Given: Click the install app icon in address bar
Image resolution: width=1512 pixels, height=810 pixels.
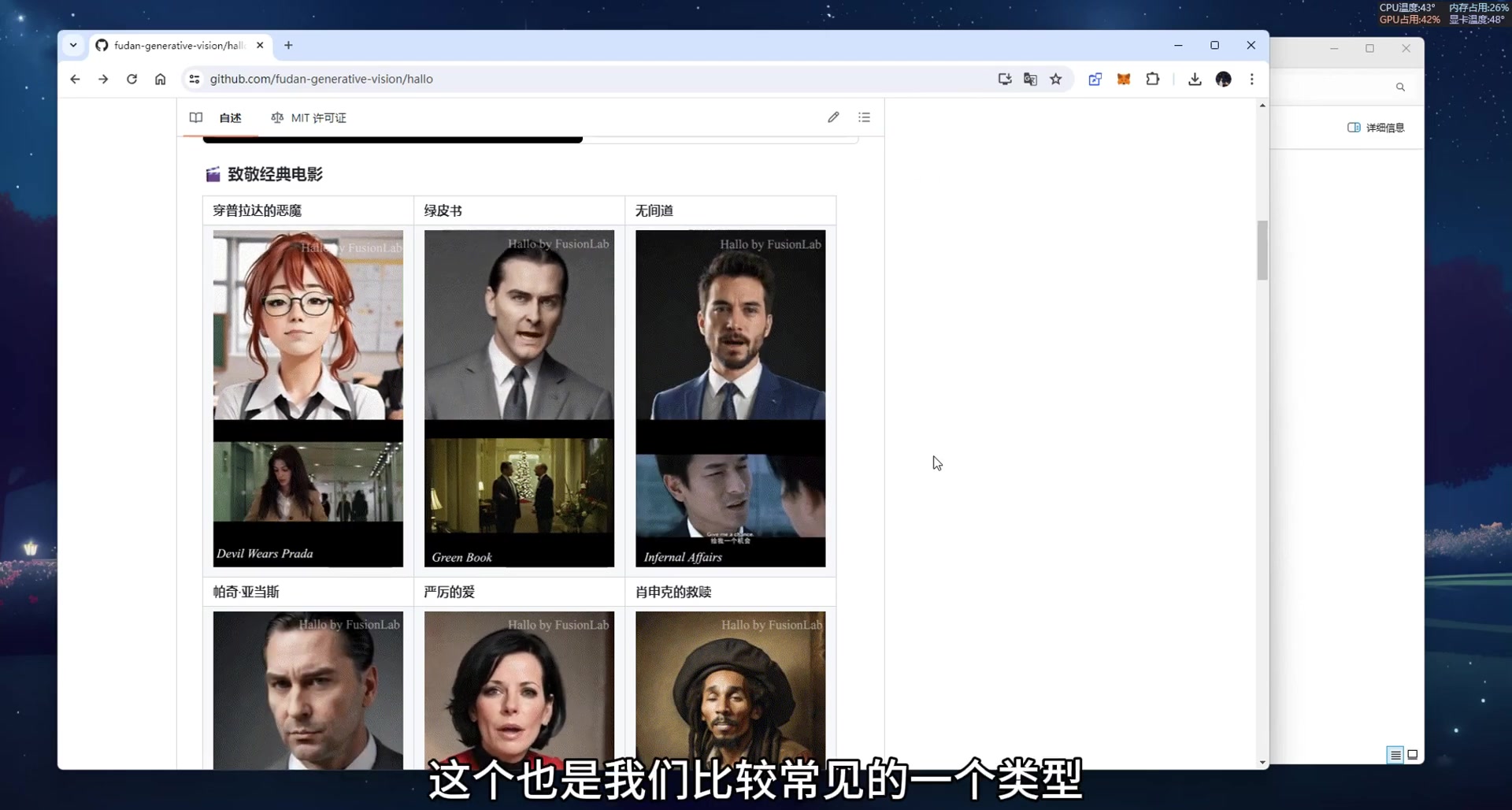Looking at the screenshot, I should click(x=1004, y=79).
